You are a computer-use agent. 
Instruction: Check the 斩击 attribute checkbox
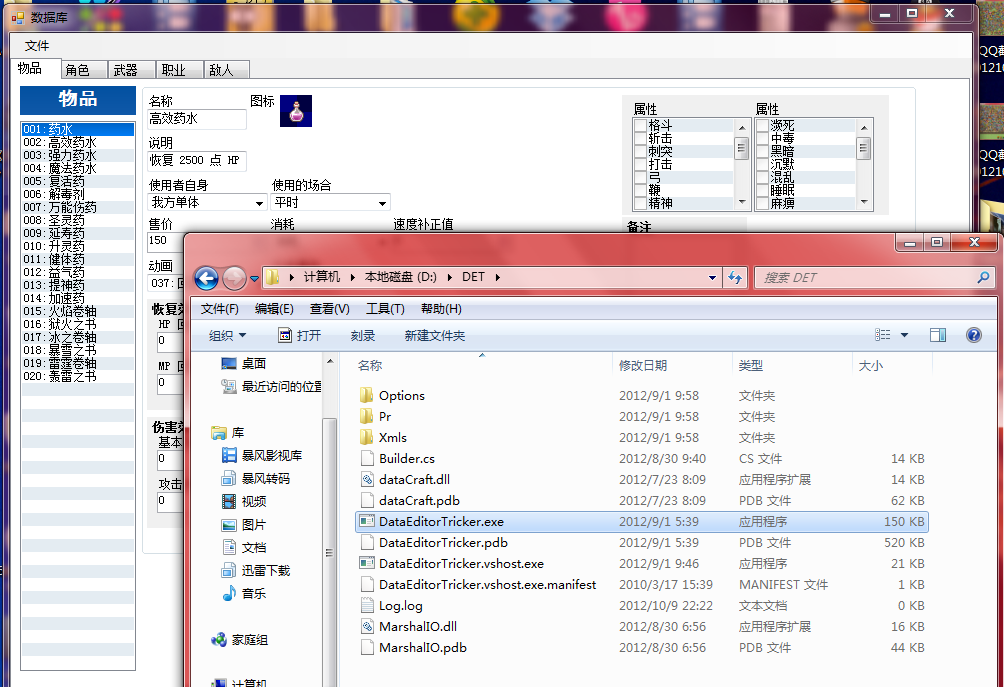(640, 138)
